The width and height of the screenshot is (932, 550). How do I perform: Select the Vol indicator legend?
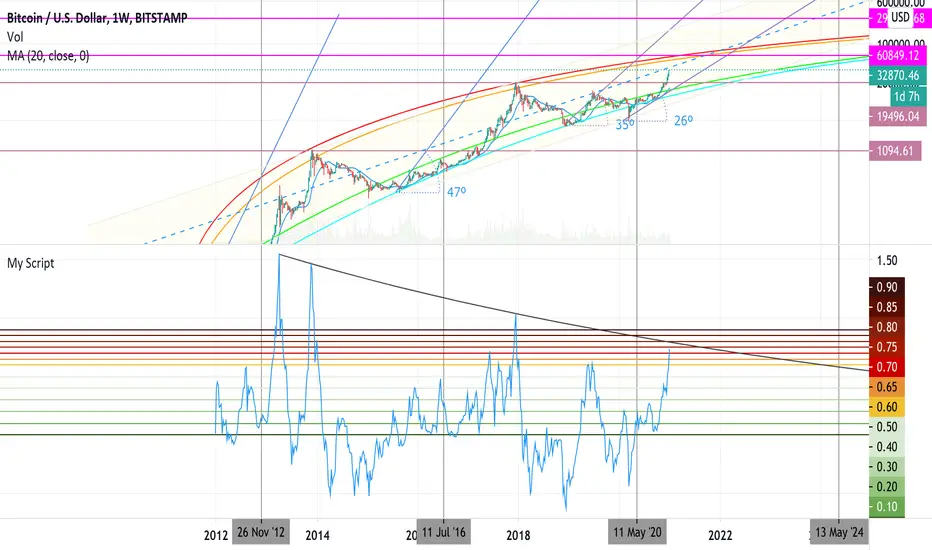click(x=15, y=37)
